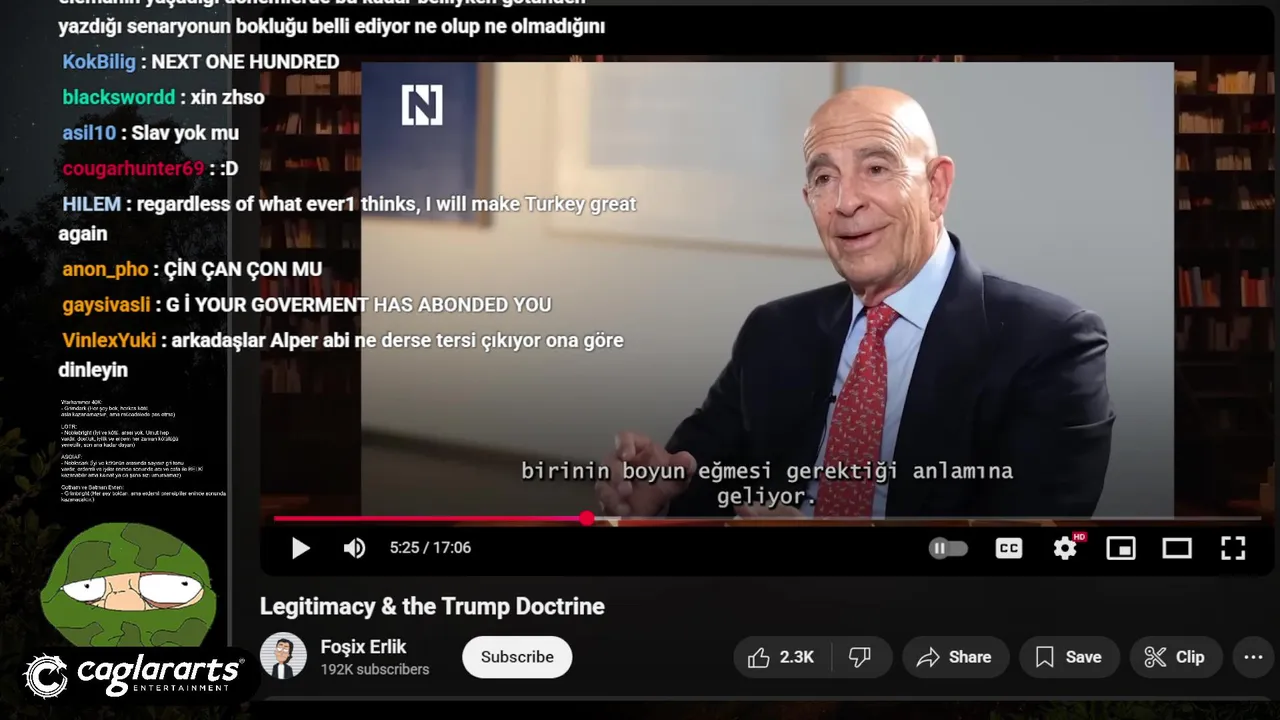The width and height of the screenshot is (1280, 720).
Task: Subscribe to the Foşix Erlik channel
Action: click(x=517, y=657)
